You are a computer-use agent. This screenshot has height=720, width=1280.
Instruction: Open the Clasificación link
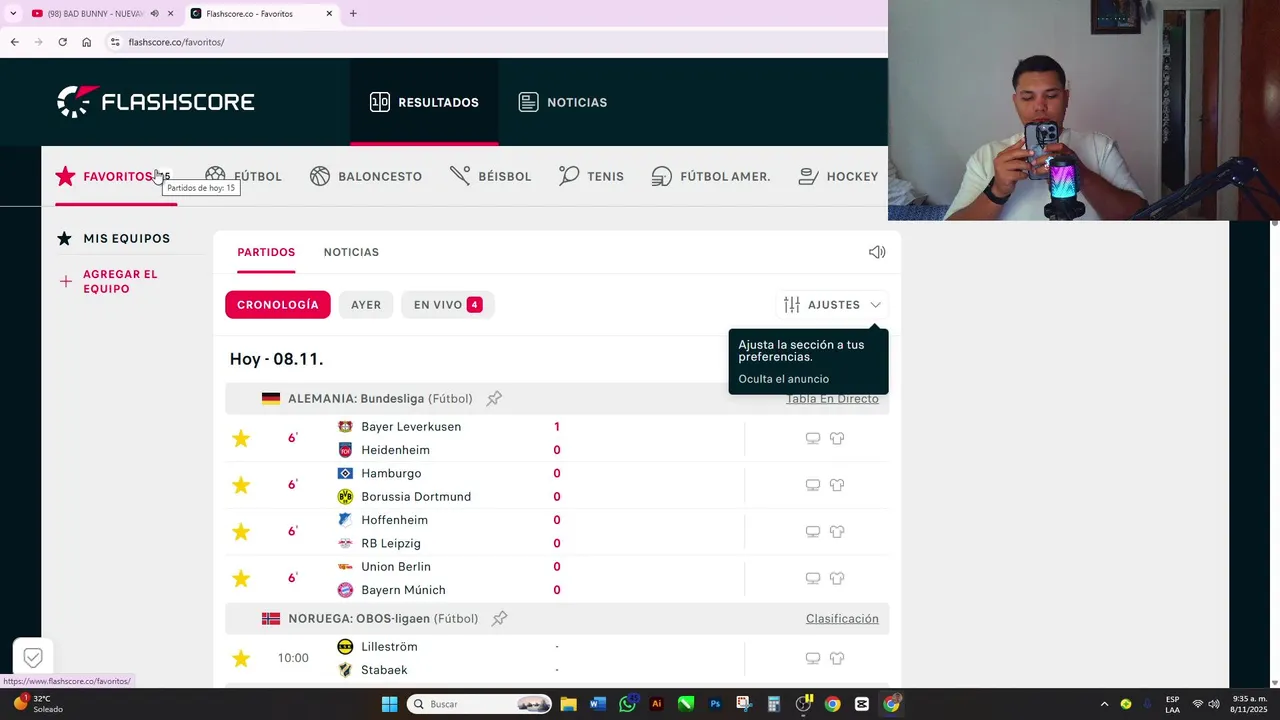[x=842, y=618]
